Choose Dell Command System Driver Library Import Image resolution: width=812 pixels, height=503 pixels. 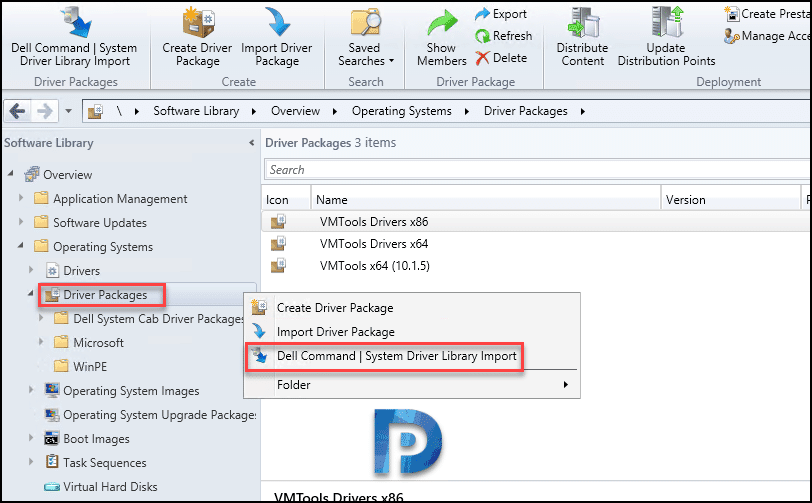point(412,356)
